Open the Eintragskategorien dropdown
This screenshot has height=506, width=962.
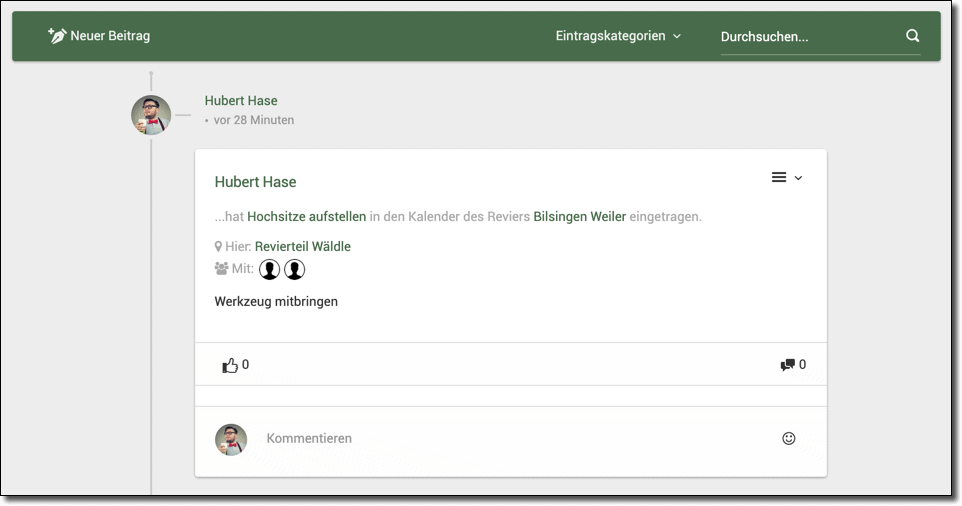tap(618, 36)
